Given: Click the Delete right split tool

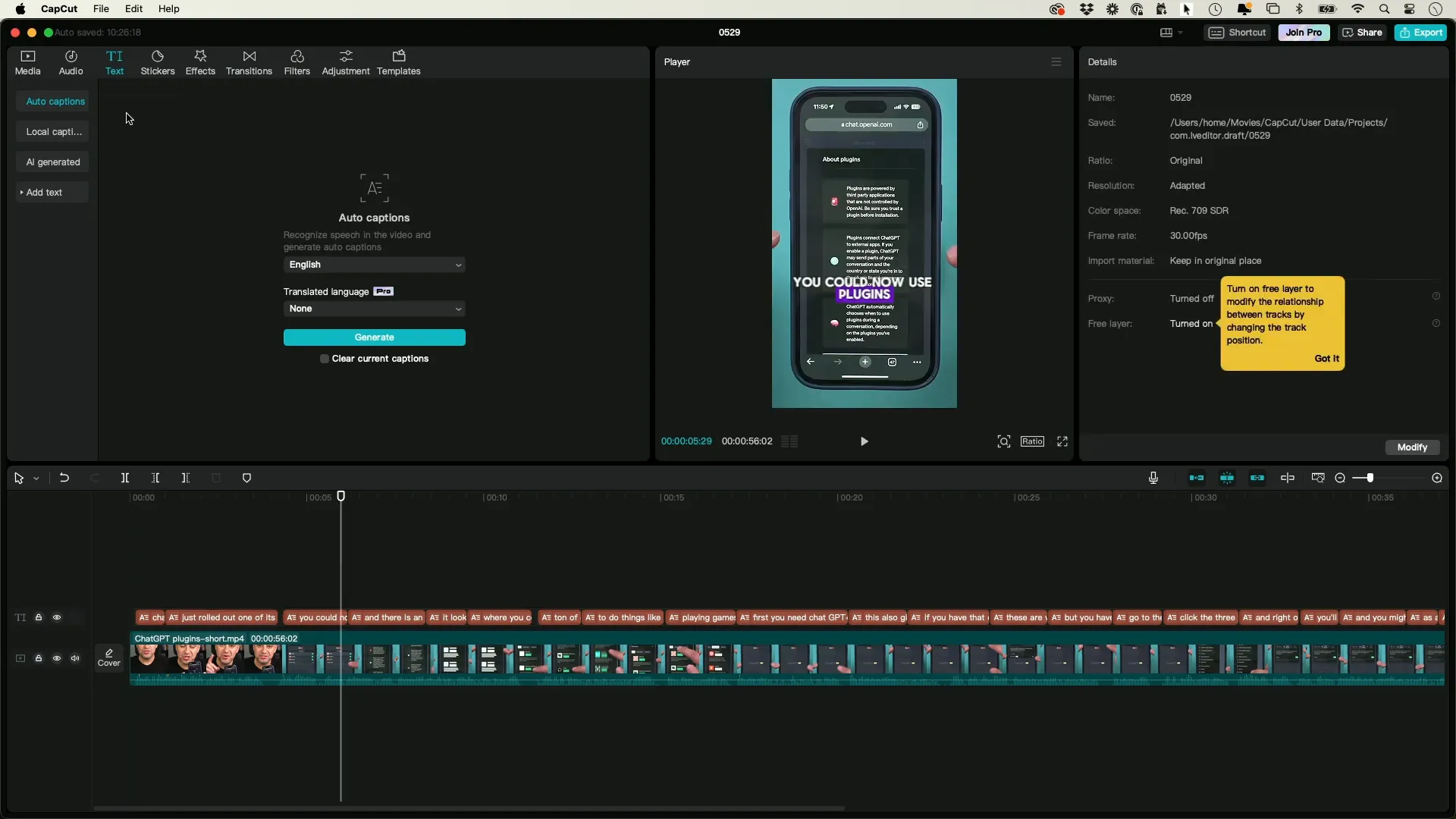Looking at the screenshot, I should [x=186, y=479].
